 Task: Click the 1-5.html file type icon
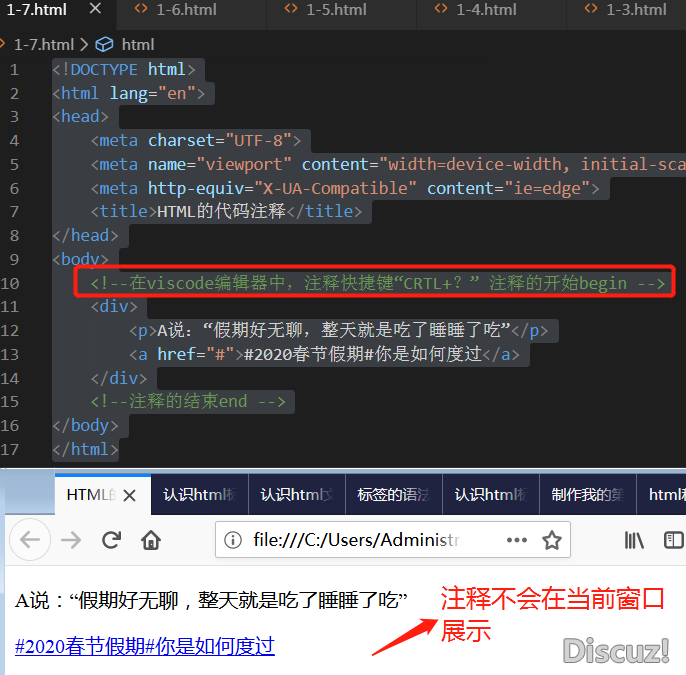291,9
